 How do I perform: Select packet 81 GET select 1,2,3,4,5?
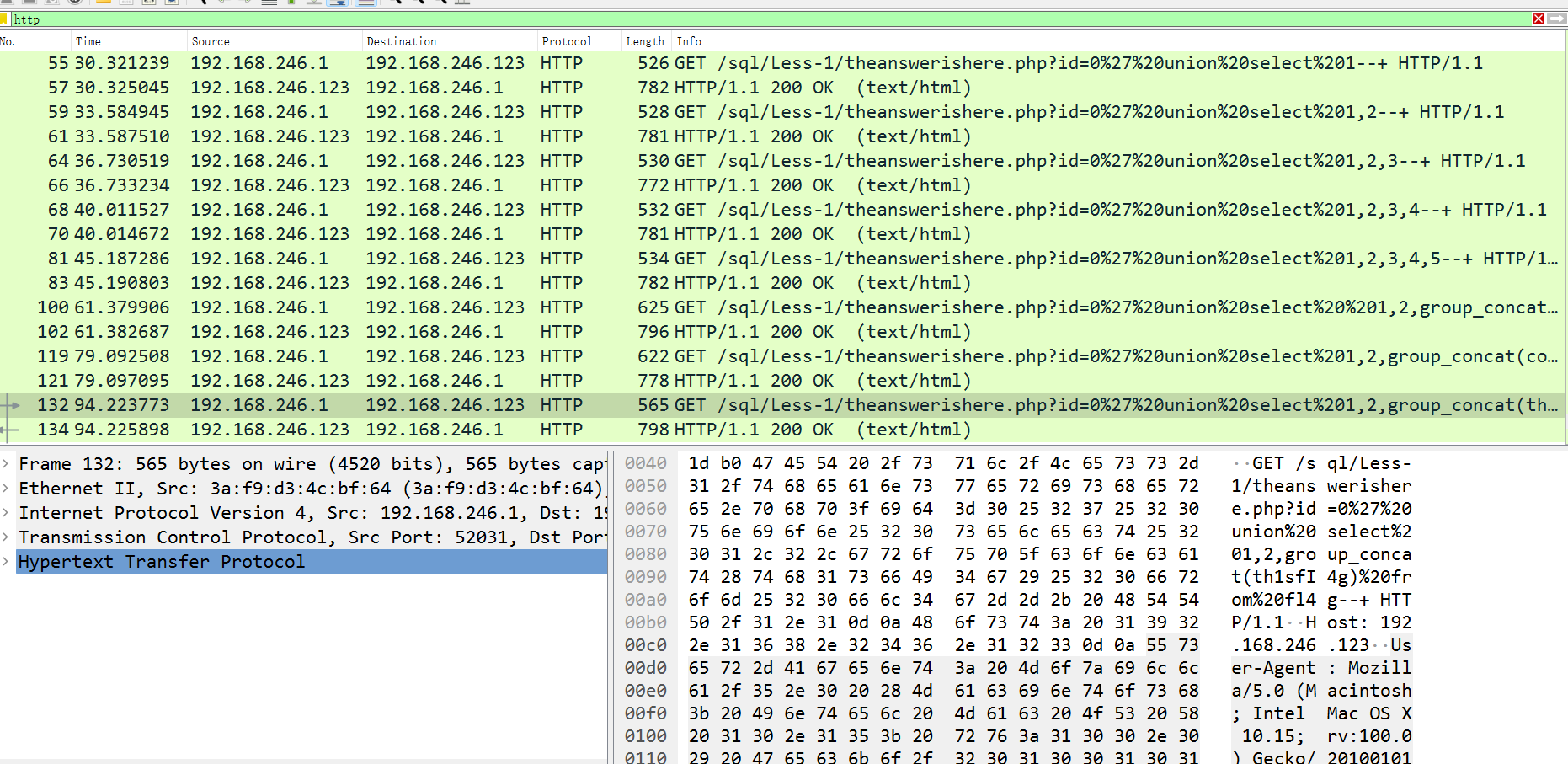pyautogui.click(x=783, y=259)
